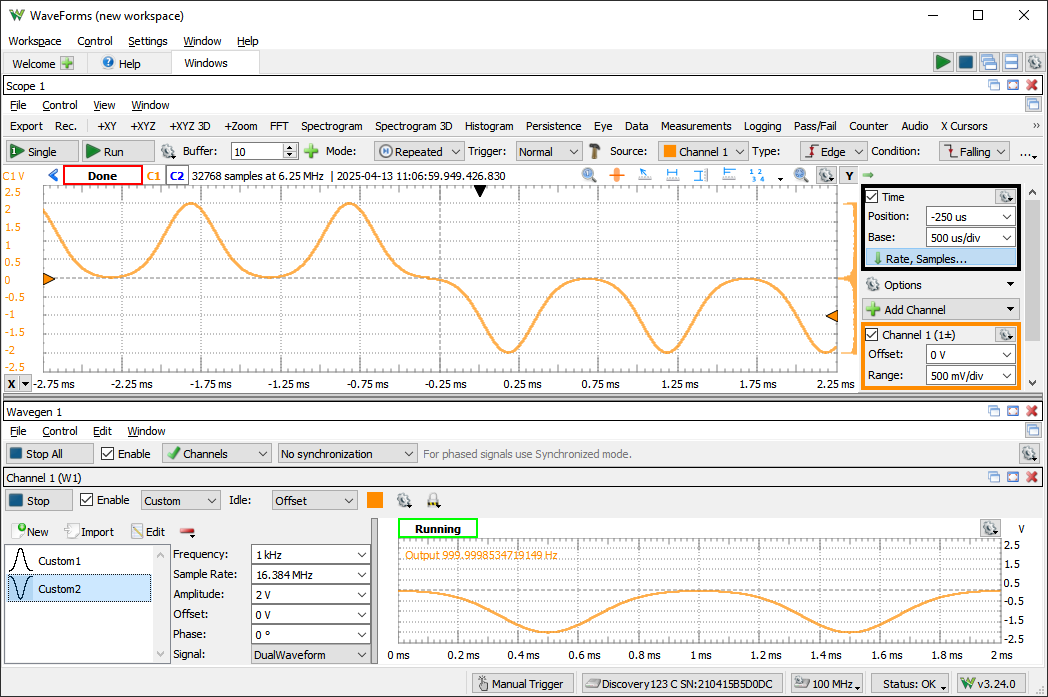The width and height of the screenshot is (1048, 697).
Task: Click the blue stop-all square icon in the top-right toolbar
Action: click(966, 63)
